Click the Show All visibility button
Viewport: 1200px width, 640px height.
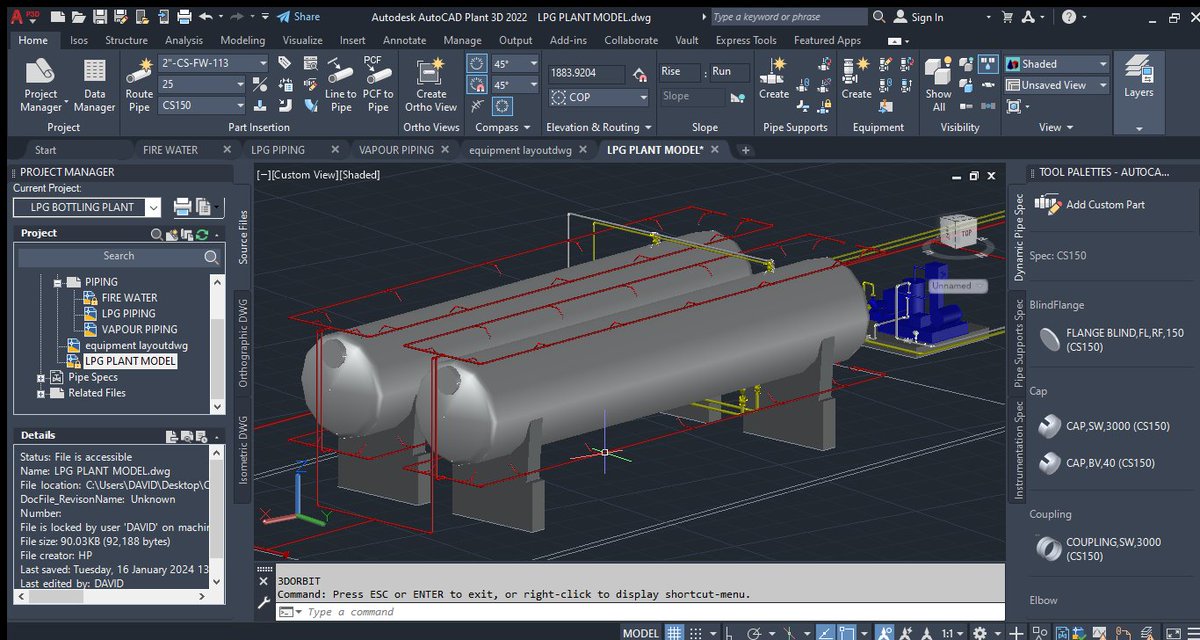938,85
